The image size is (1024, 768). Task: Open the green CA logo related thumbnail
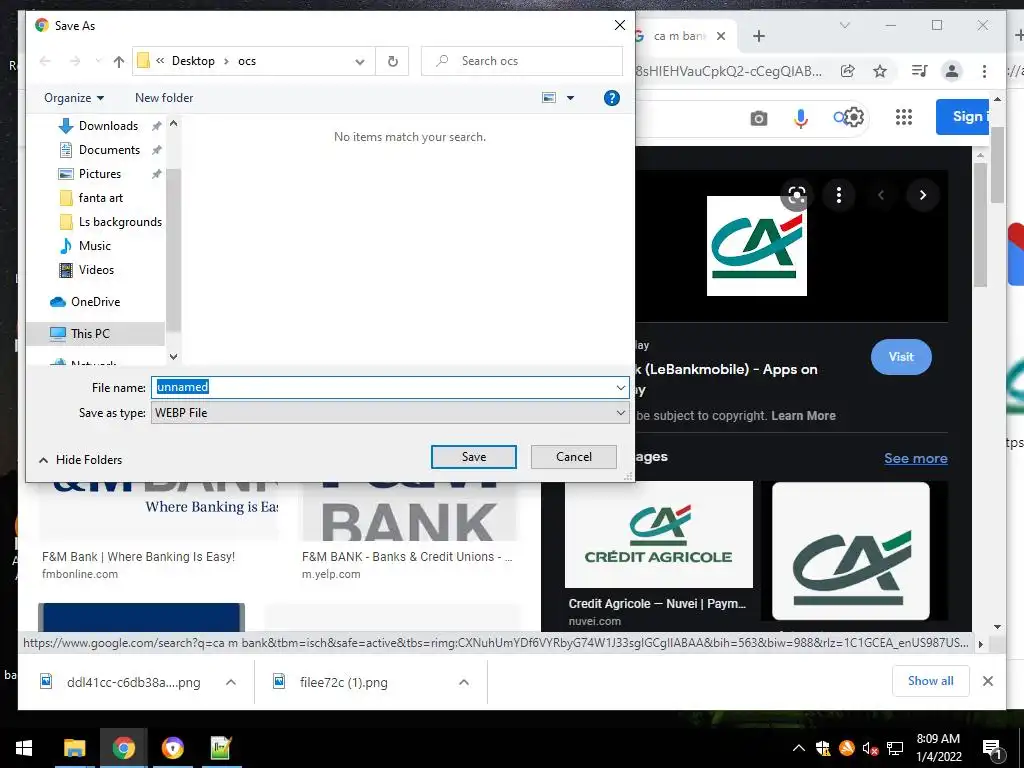point(850,551)
